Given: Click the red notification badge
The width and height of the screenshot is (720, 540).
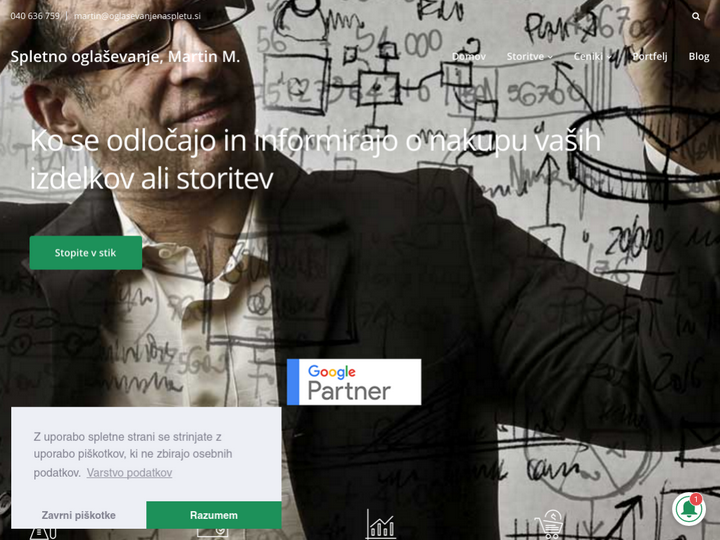Looking at the screenshot, I should tap(696, 499).
